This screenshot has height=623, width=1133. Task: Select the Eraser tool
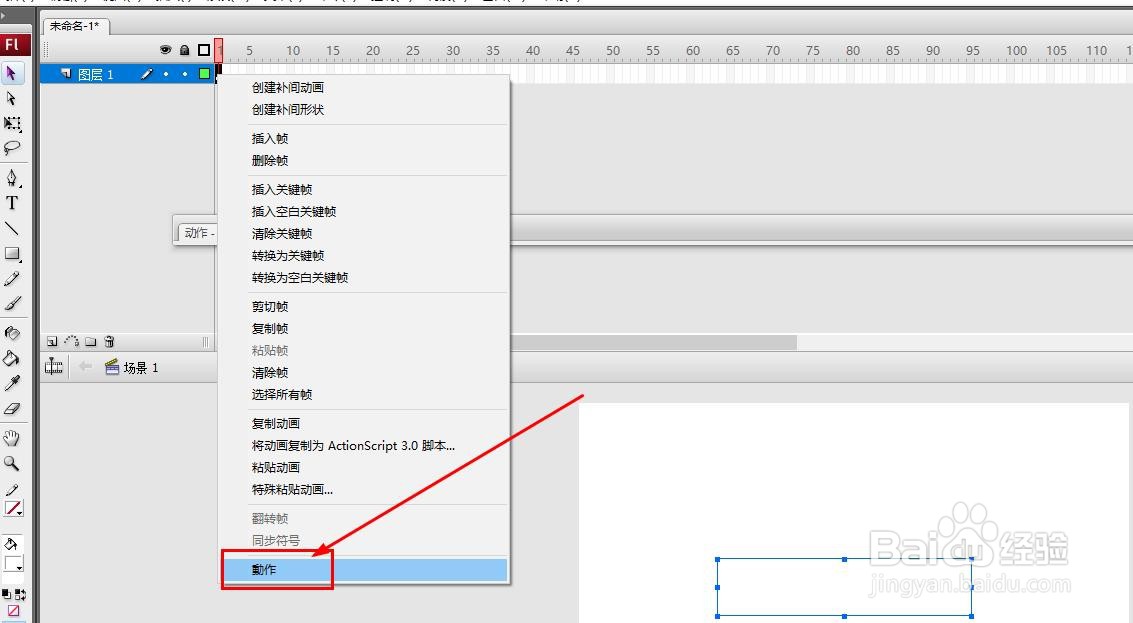pyautogui.click(x=12, y=408)
